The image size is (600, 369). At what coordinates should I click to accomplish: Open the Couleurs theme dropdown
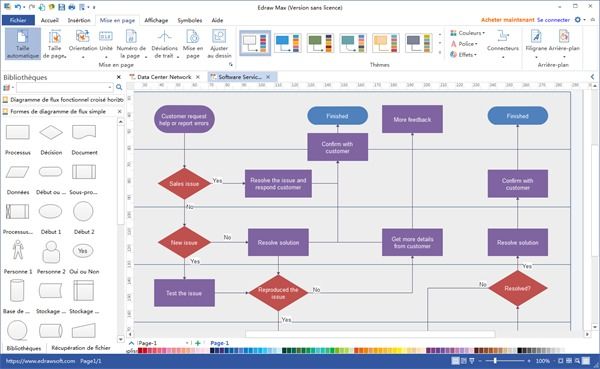coord(467,33)
